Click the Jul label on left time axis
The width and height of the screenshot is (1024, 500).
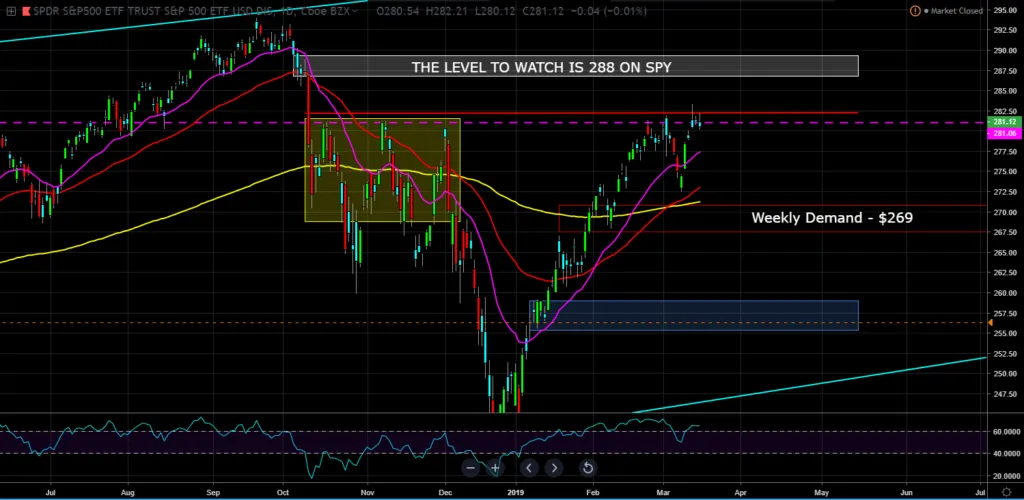click(50, 492)
